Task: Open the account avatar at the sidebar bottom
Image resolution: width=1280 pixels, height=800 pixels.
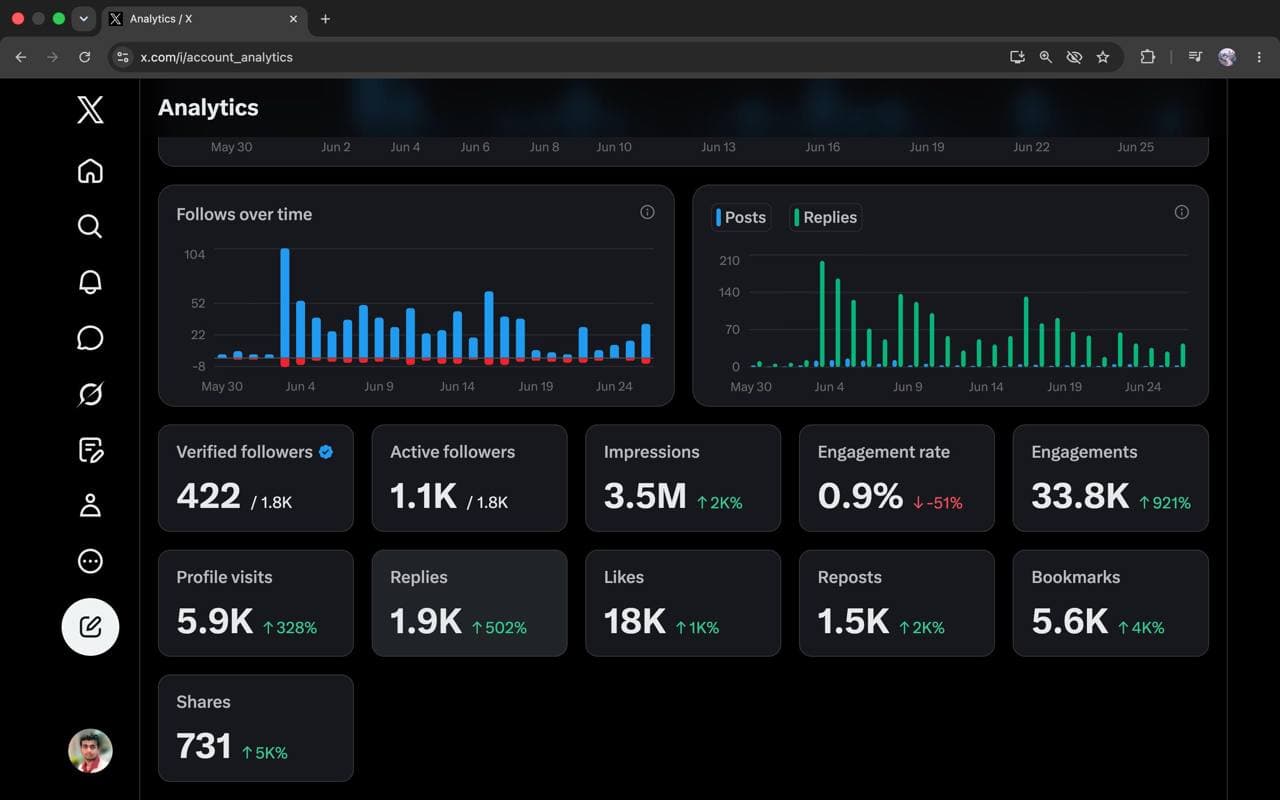Action: (90, 750)
